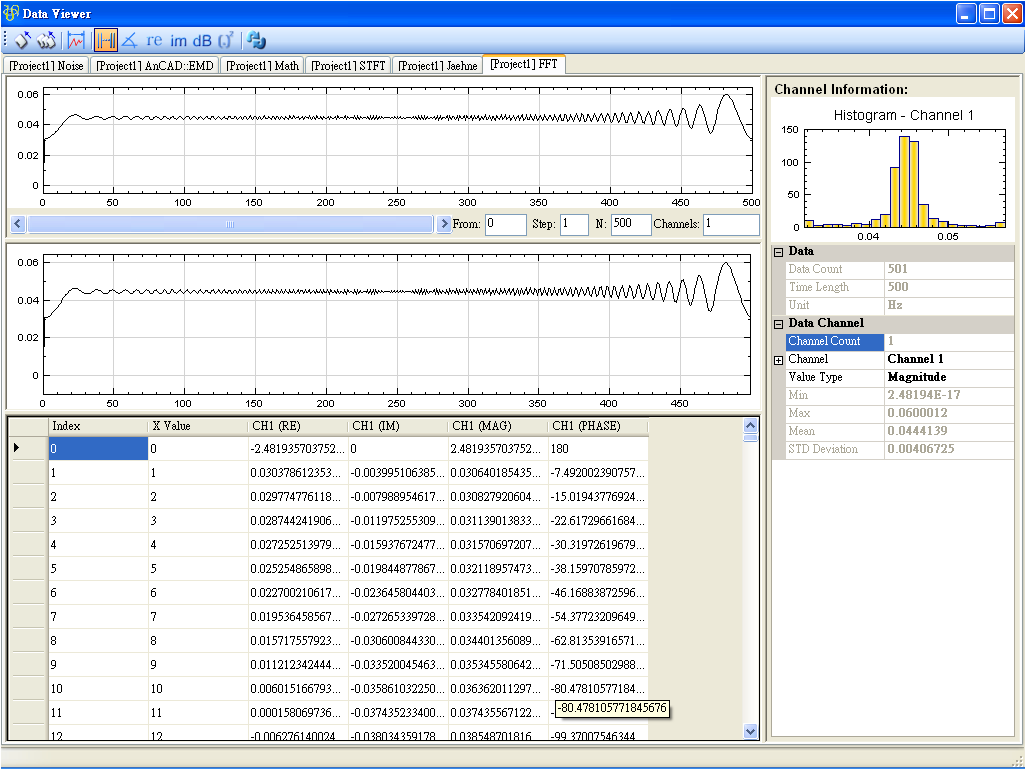This screenshot has height=770, width=1026.
Task: Click the refresh arrows toolbar icon
Action: coord(256,41)
